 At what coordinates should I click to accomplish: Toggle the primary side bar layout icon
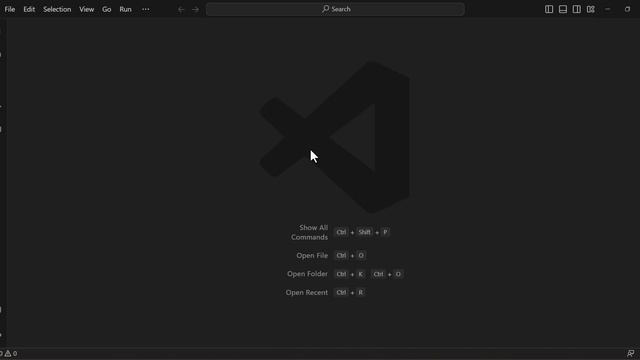coord(549,9)
